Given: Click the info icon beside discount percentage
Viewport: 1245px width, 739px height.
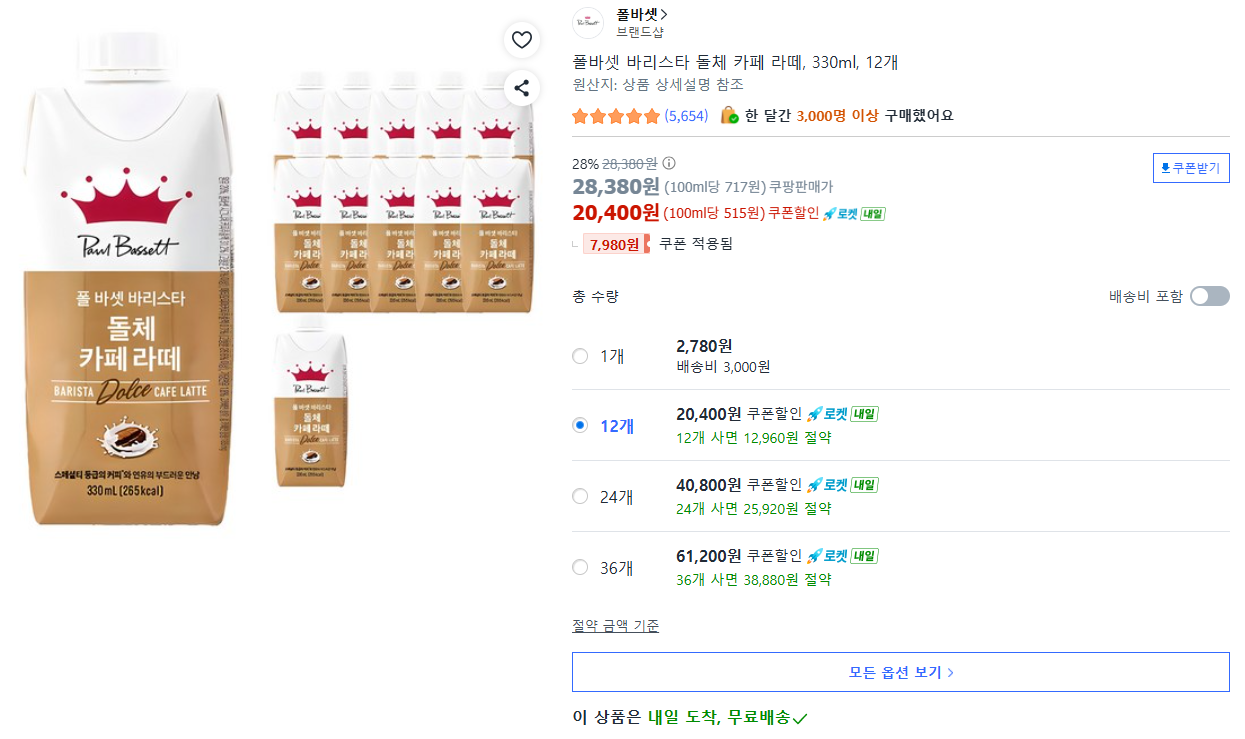Looking at the screenshot, I should tap(669, 163).
